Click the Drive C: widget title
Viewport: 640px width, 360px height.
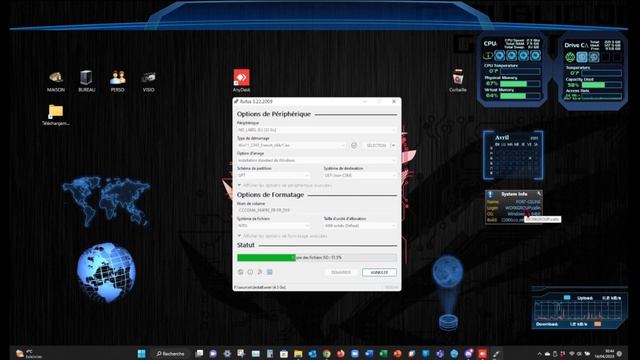click(576, 45)
